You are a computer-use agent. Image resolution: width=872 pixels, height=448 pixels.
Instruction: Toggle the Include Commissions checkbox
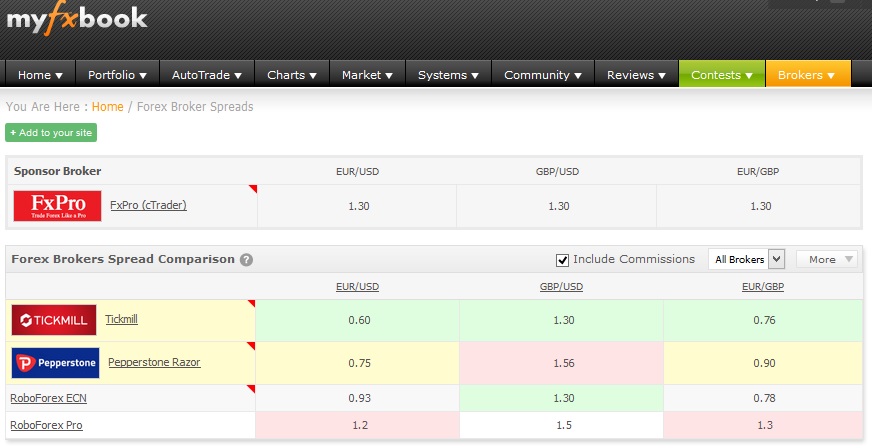coord(562,260)
